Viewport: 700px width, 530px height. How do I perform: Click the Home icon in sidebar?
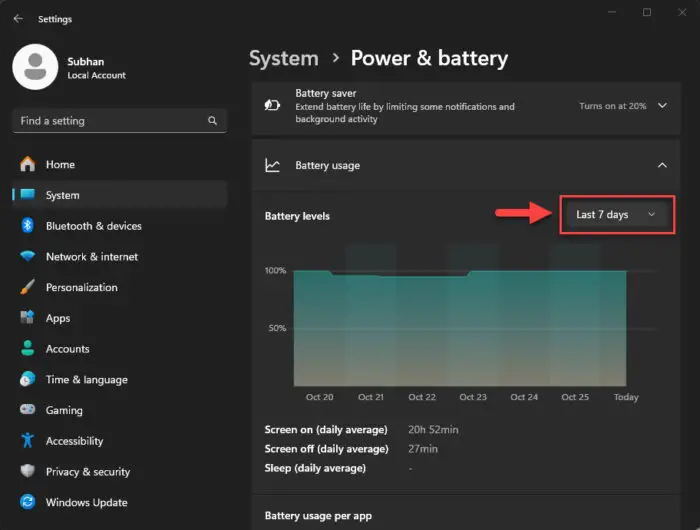pyautogui.click(x=28, y=164)
